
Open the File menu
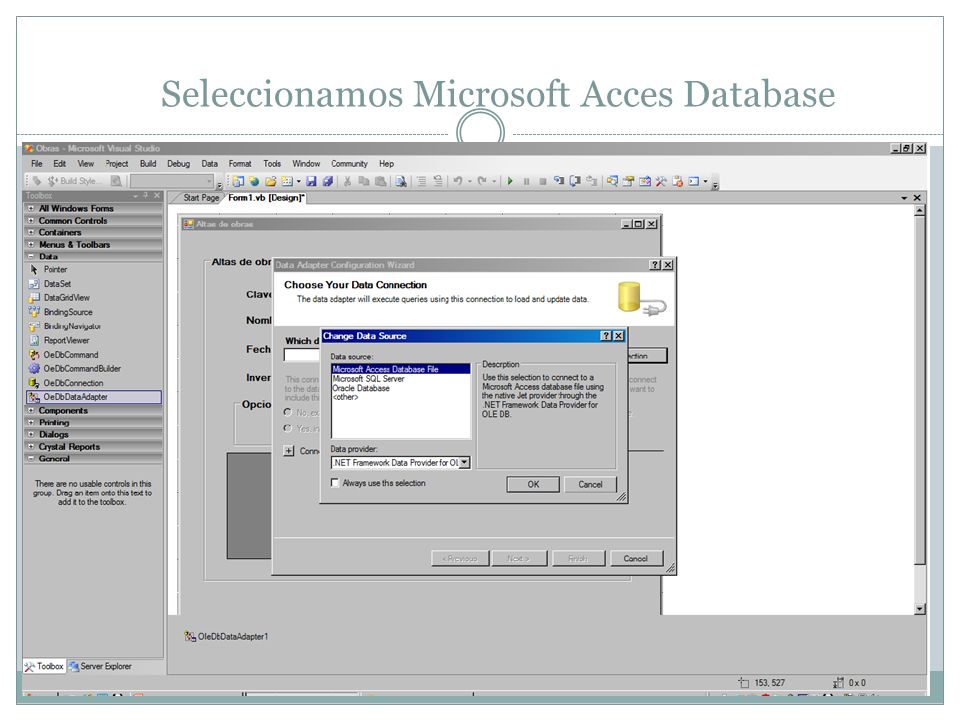point(37,164)
